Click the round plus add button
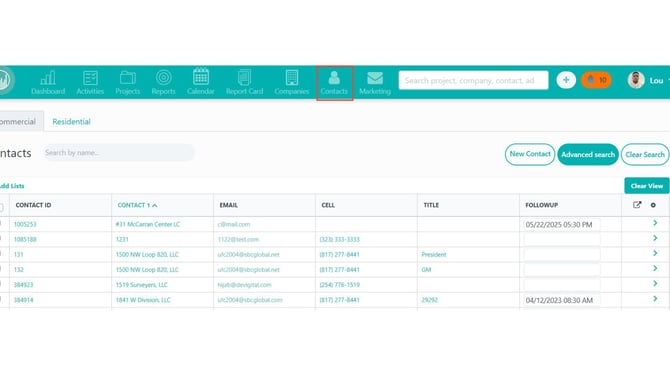Viewport: 670px width, 376px height. click(566, 80)
